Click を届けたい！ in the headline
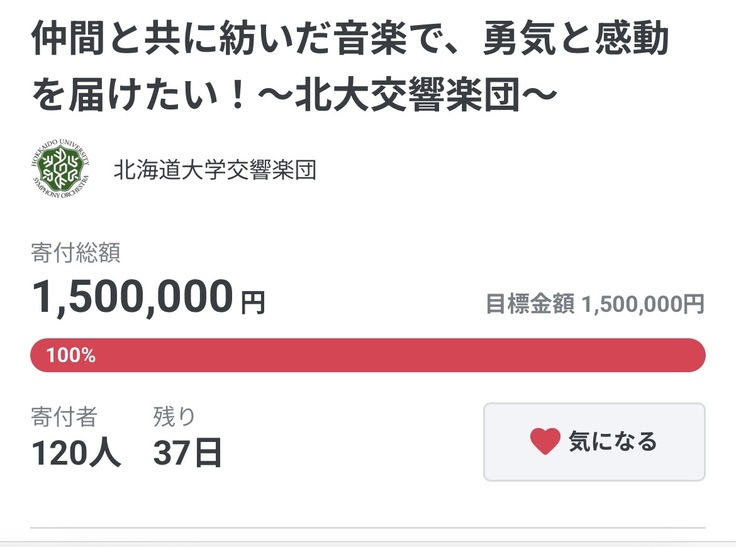Viewport: 736px width, 547px height. point(161,96)
